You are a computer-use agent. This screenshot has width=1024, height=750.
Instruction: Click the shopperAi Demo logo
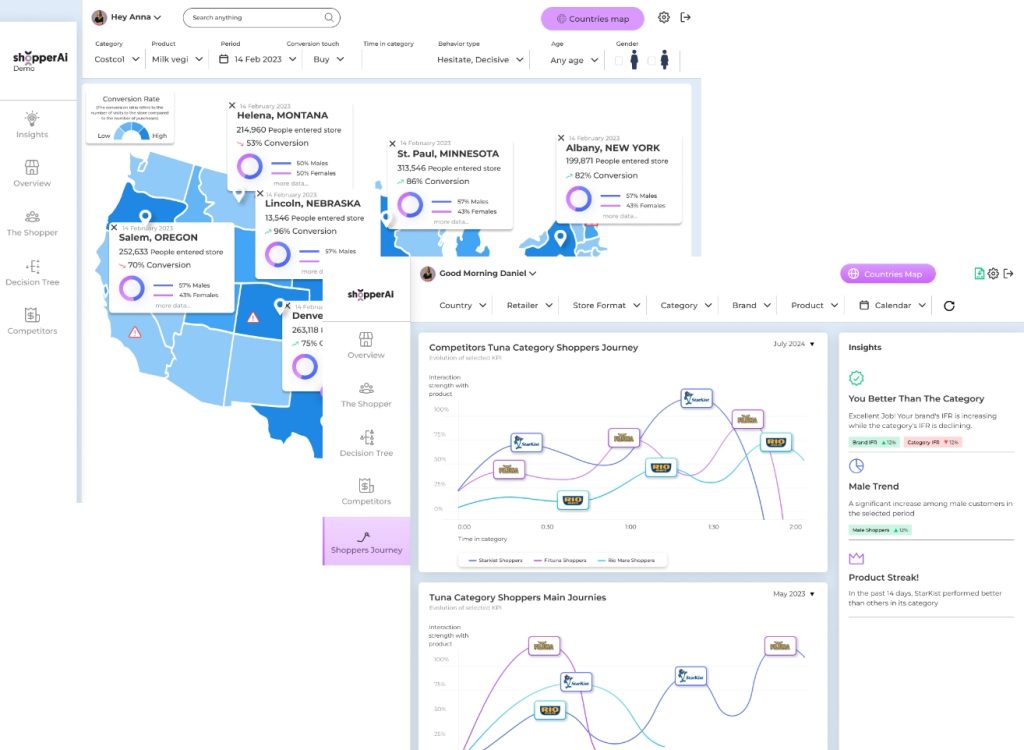point(40,59)
